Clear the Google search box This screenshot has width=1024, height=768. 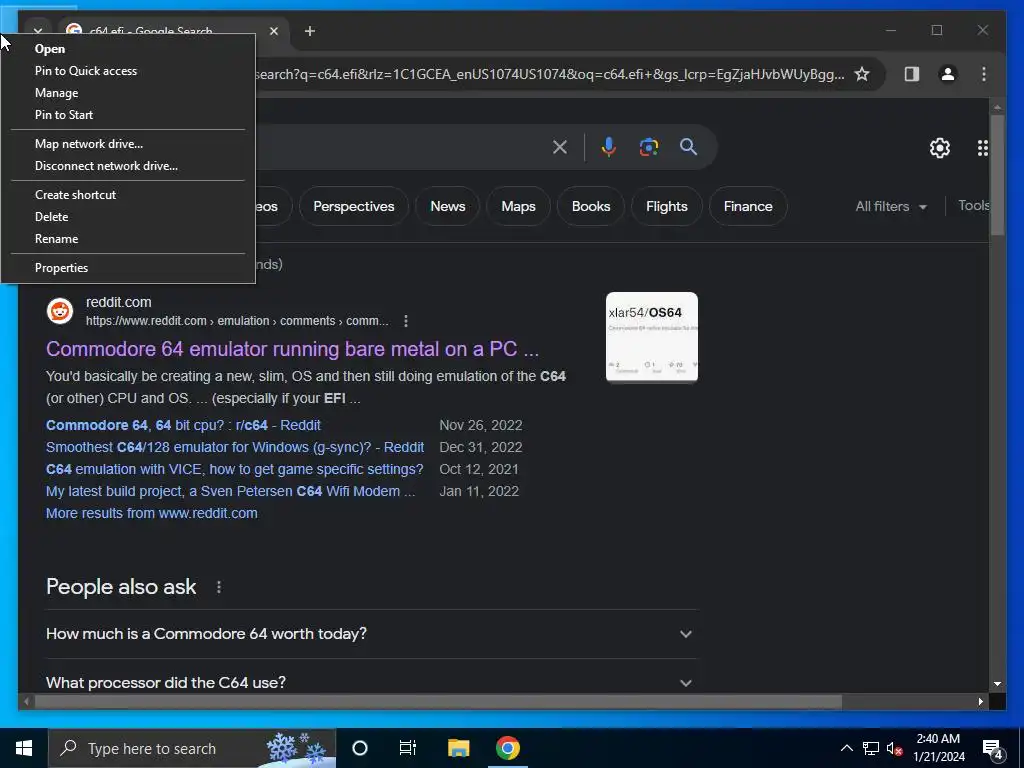click(x=560, y=147)
